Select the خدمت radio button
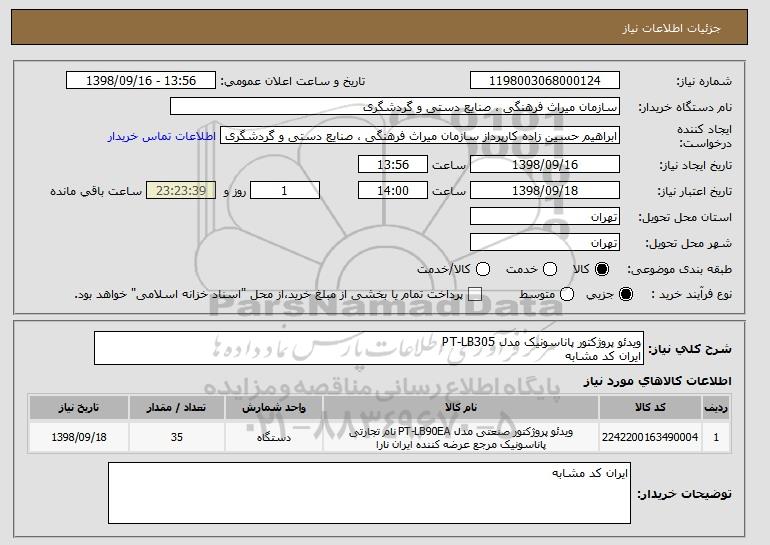This screenshot has height=545, width=770. tap(550, 269)
